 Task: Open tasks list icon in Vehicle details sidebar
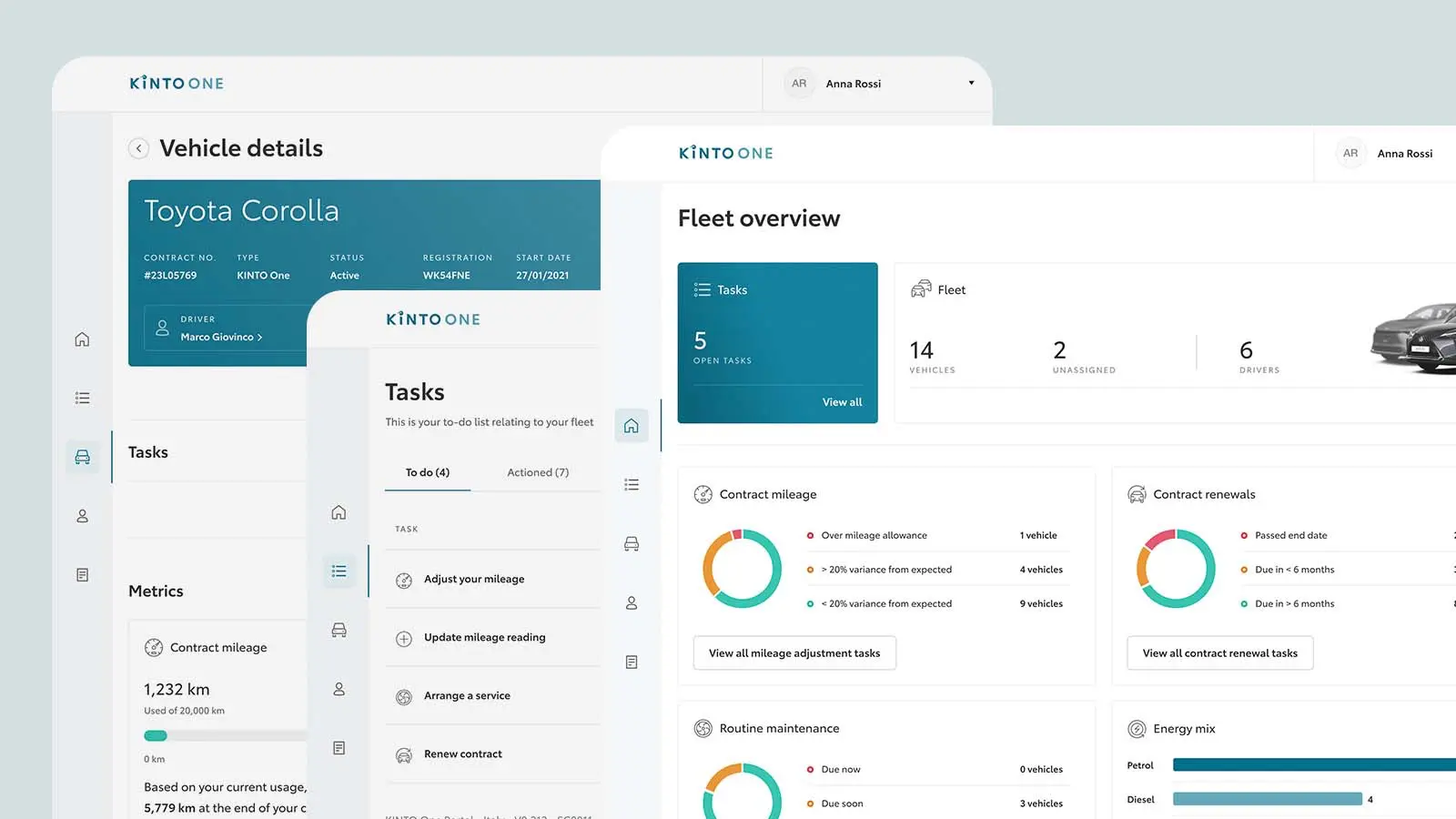(82, 398)
